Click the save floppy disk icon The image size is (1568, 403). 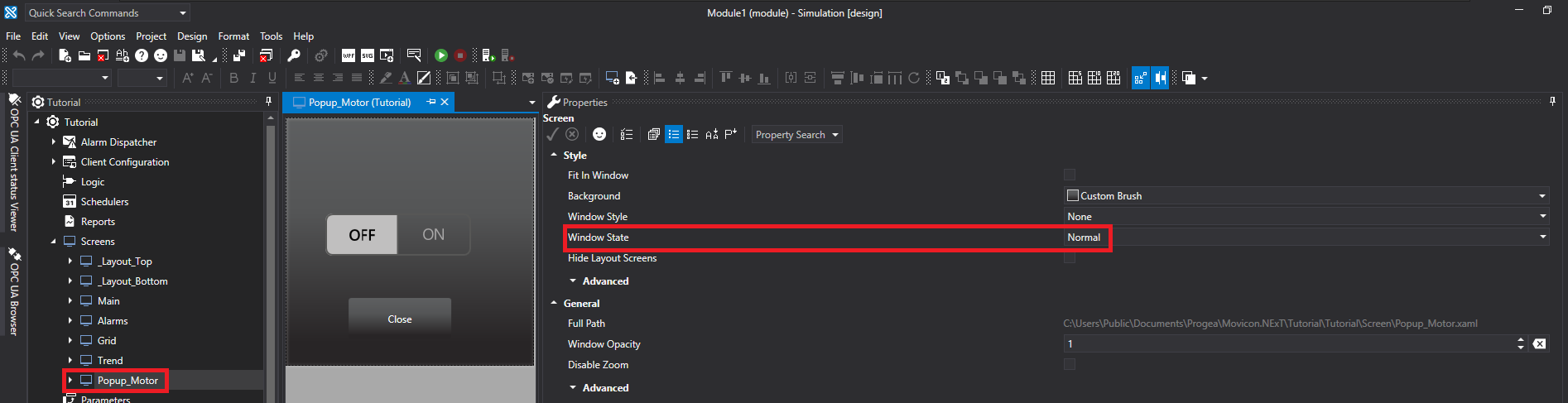tap(180, 55)
